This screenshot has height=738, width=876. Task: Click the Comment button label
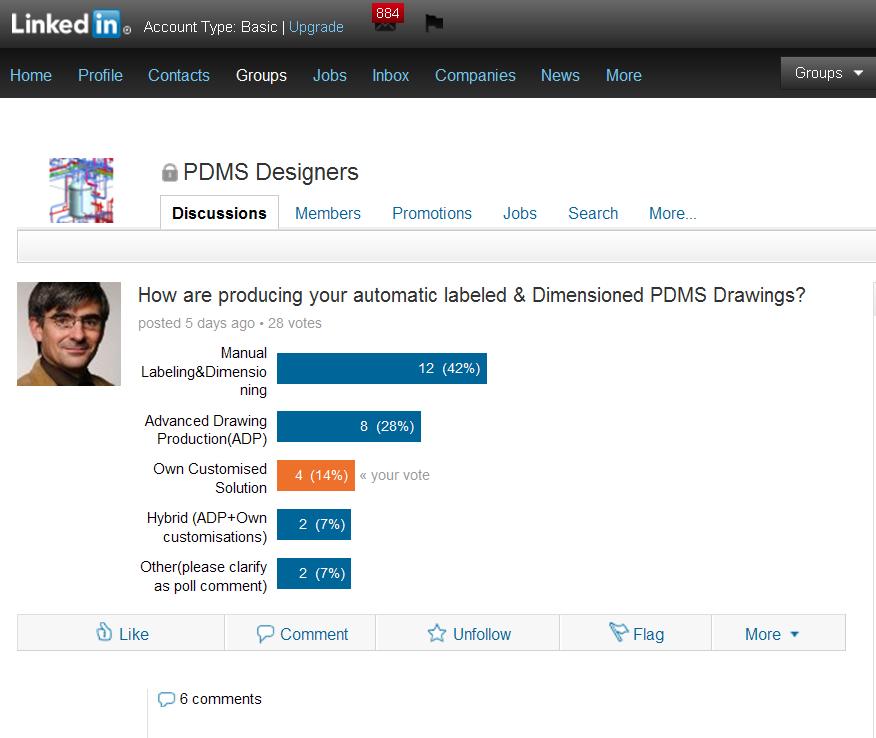pyautogui.click(x=313, y=634)
